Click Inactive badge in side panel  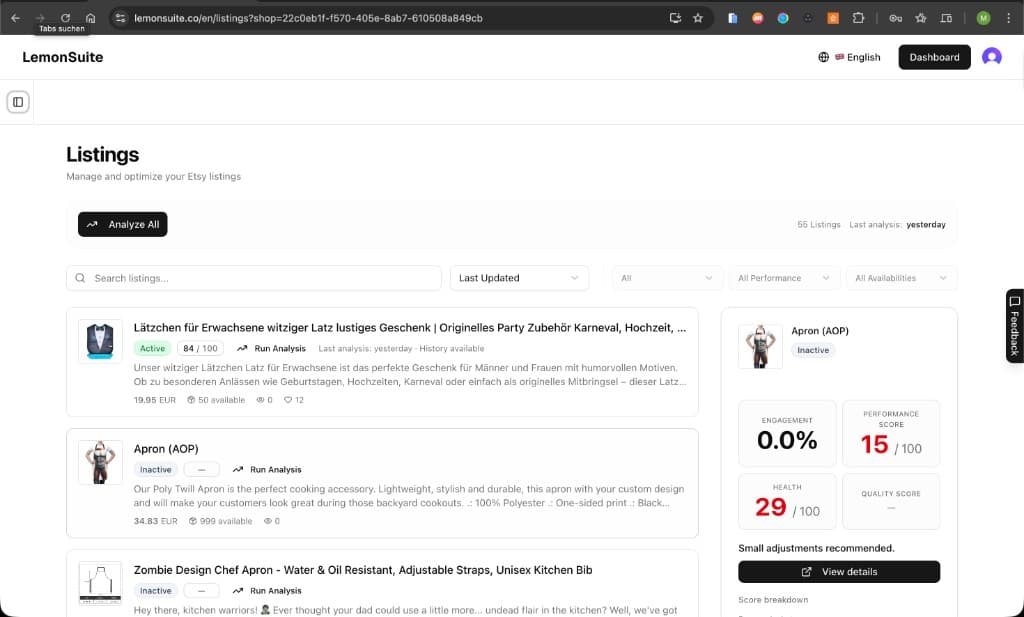coord(813,351)
